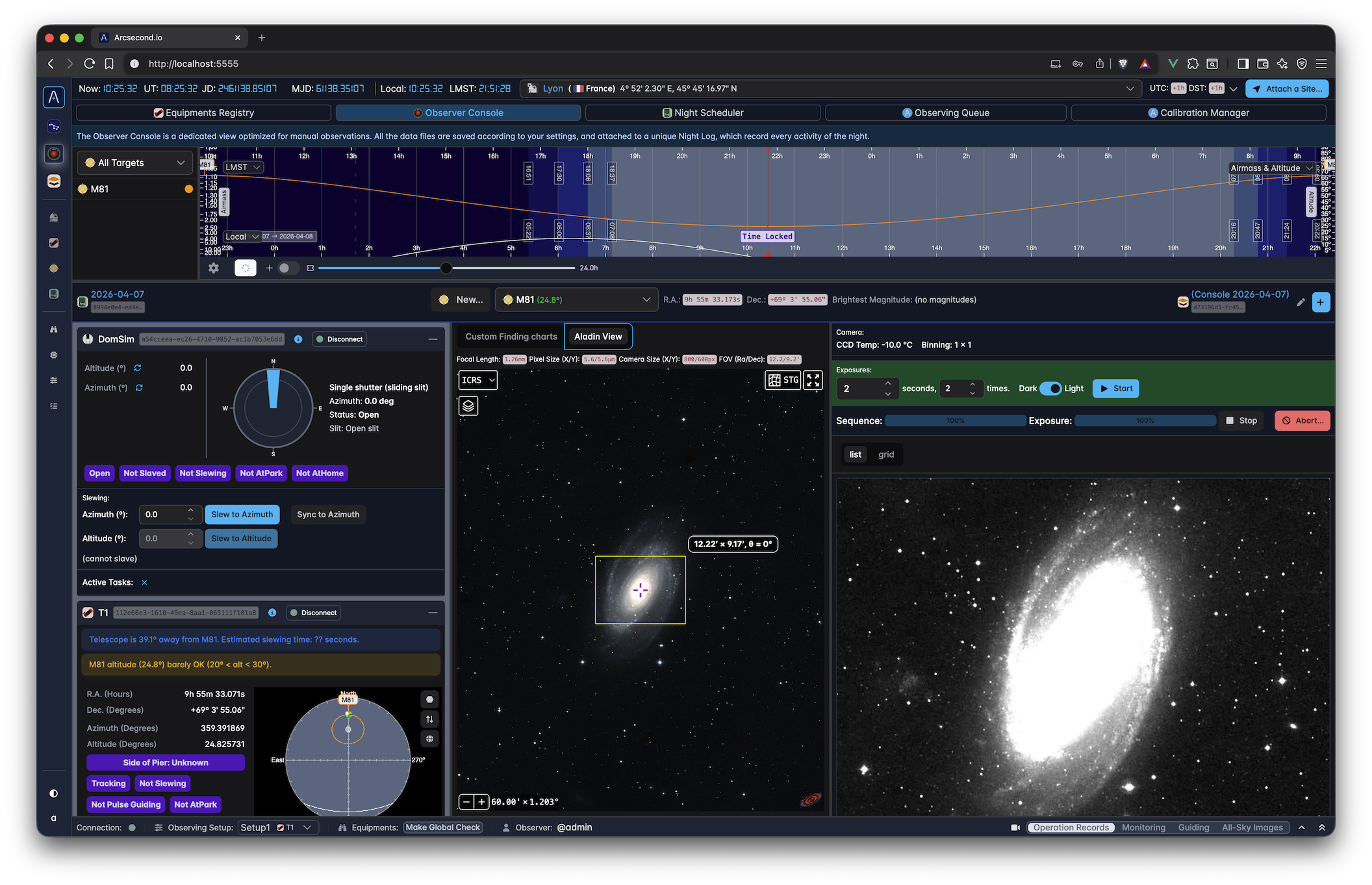This screenshot has width=1372, height=885.
Task: Open the constellation icon in left sidebar
Action: [54, 127]
